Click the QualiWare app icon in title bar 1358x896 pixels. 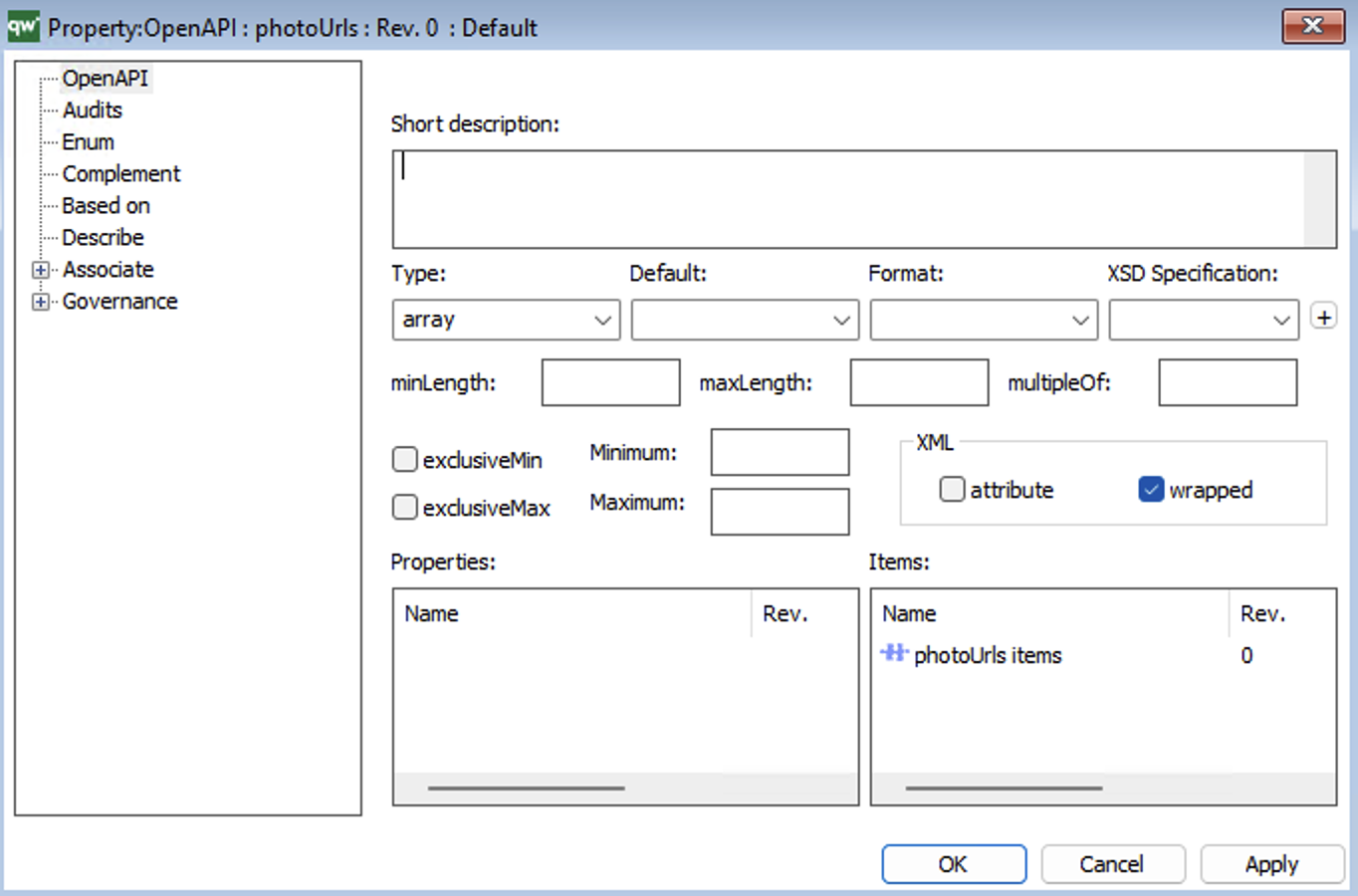(23, 26)
